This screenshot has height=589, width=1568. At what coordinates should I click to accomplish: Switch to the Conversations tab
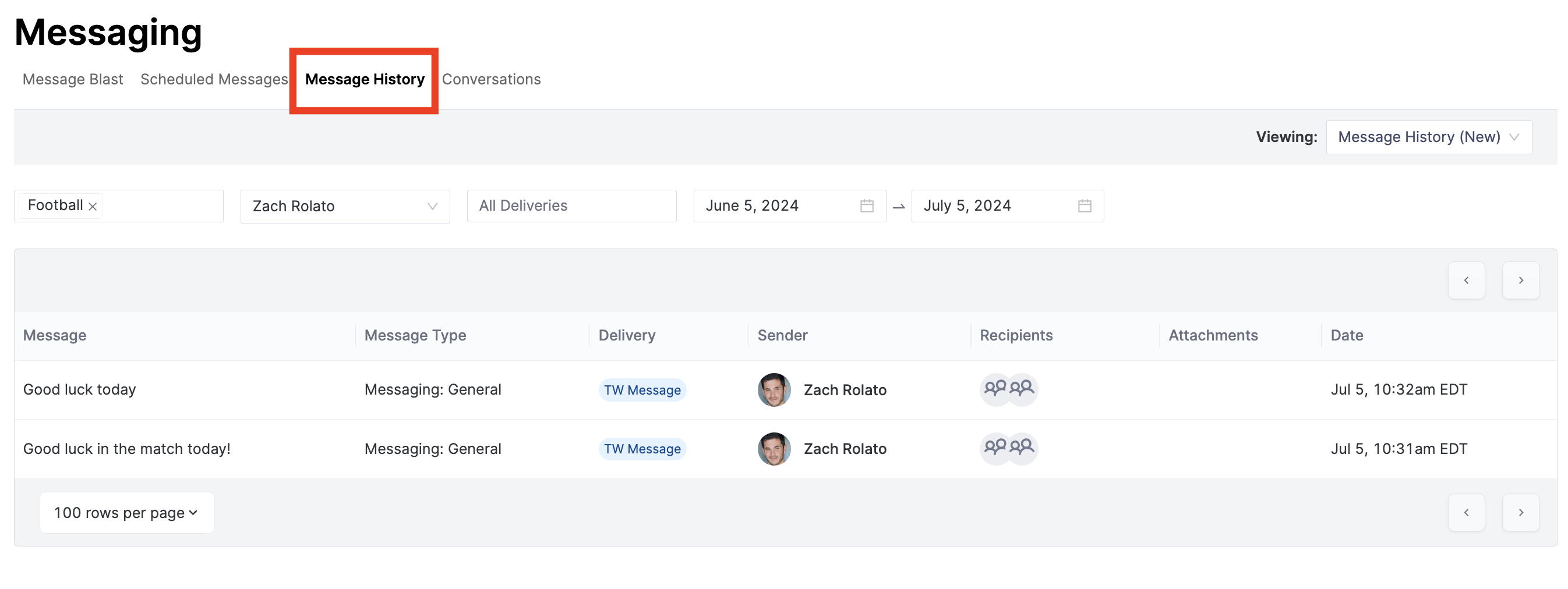click(490, 79)
